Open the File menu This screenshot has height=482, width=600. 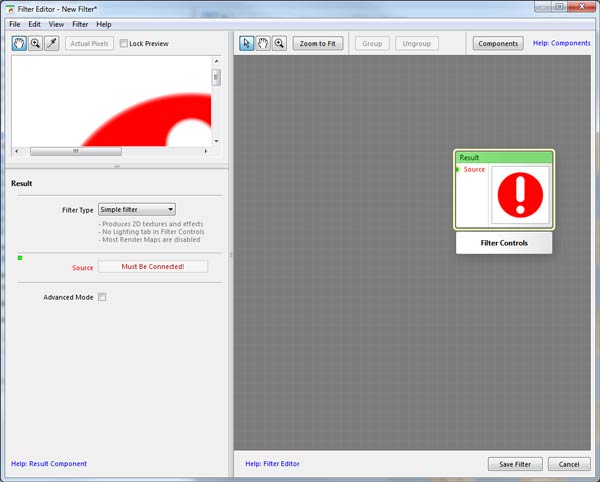(15, 24)
